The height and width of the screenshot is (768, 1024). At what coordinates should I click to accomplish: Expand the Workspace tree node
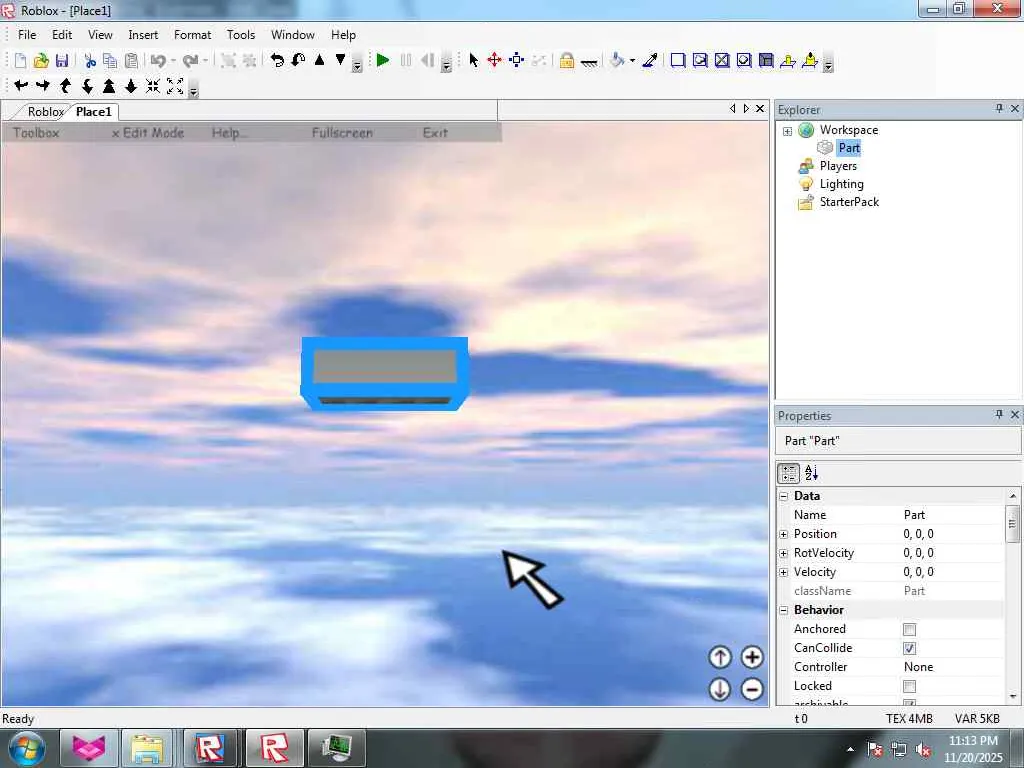click(x=788, y=131)
